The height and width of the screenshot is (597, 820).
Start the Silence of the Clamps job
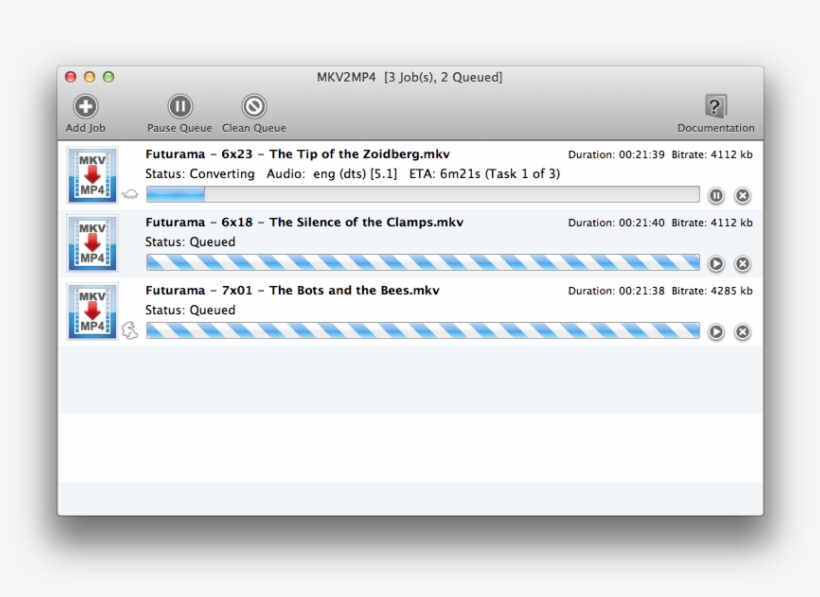point(716,264)
